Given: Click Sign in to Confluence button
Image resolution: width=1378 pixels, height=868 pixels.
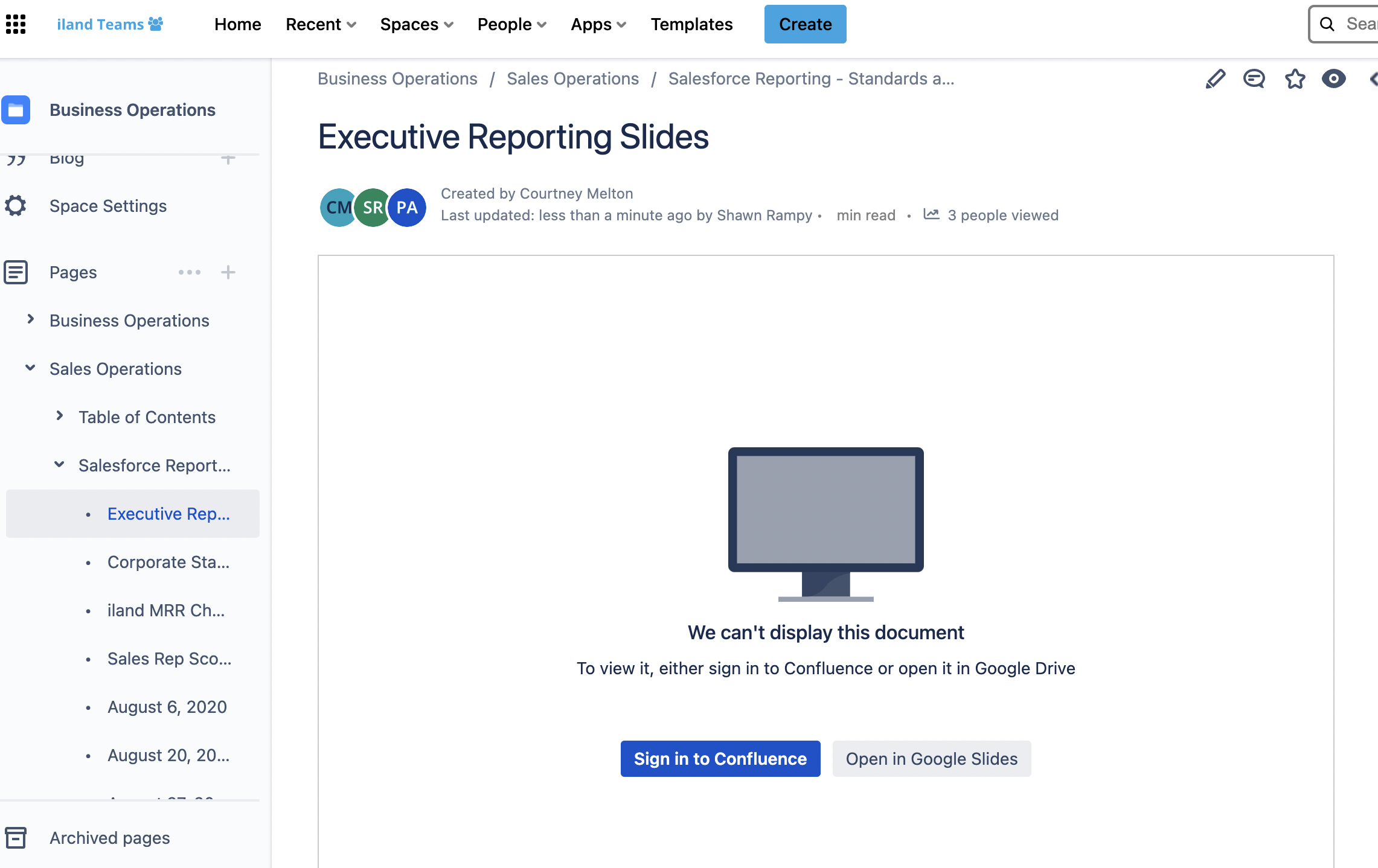Looking at the screenshot, I should coord(720,759).
